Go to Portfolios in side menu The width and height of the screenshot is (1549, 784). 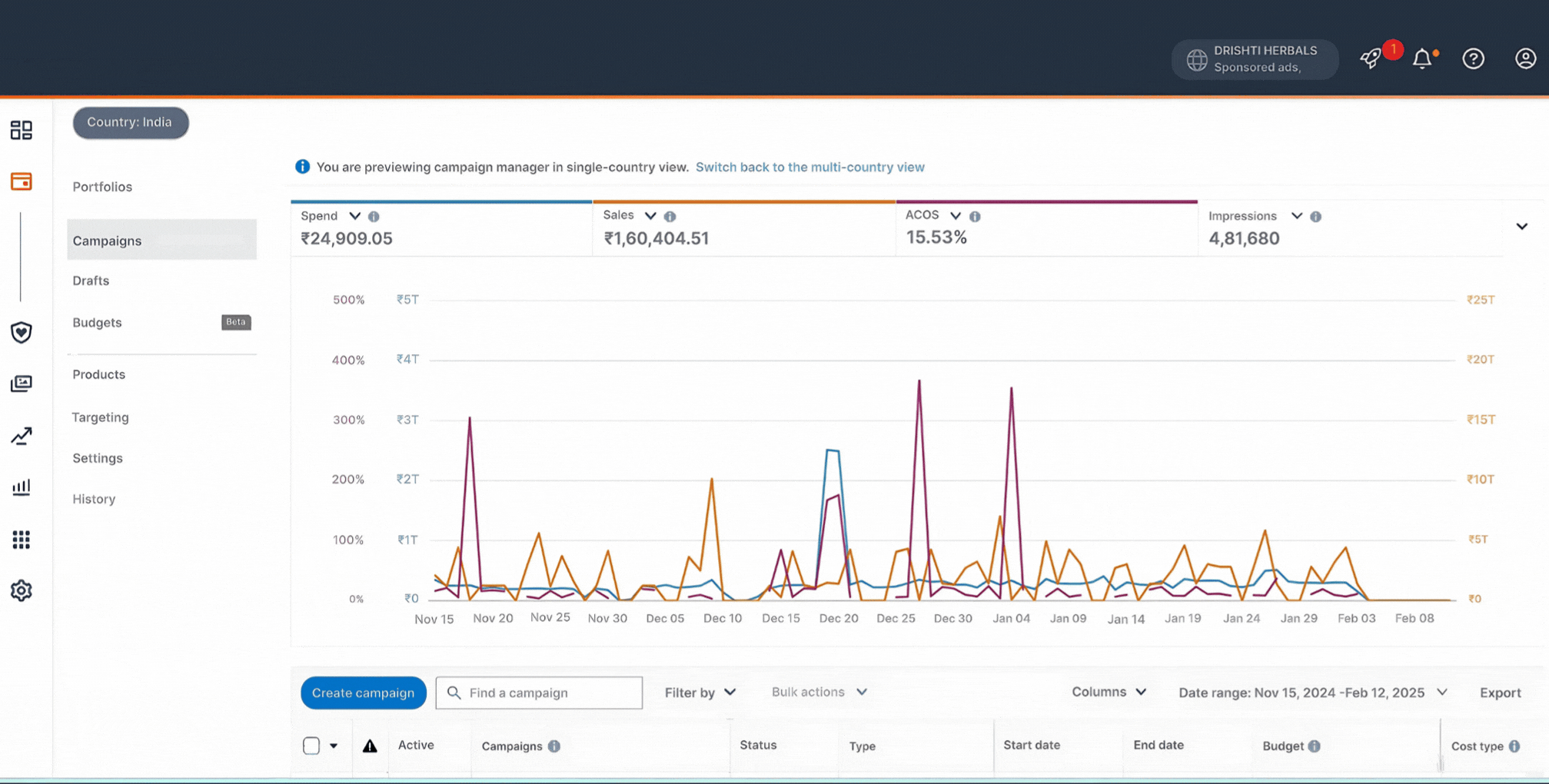(102, 187)
